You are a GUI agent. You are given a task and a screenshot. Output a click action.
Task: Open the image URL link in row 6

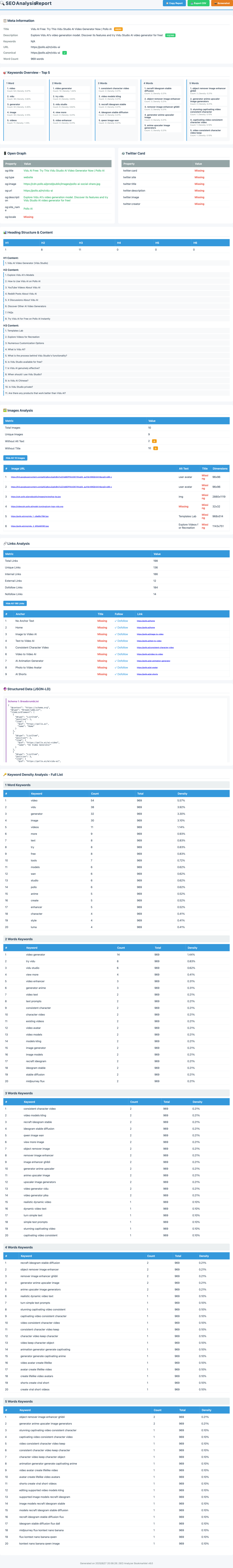coord(30,526)
